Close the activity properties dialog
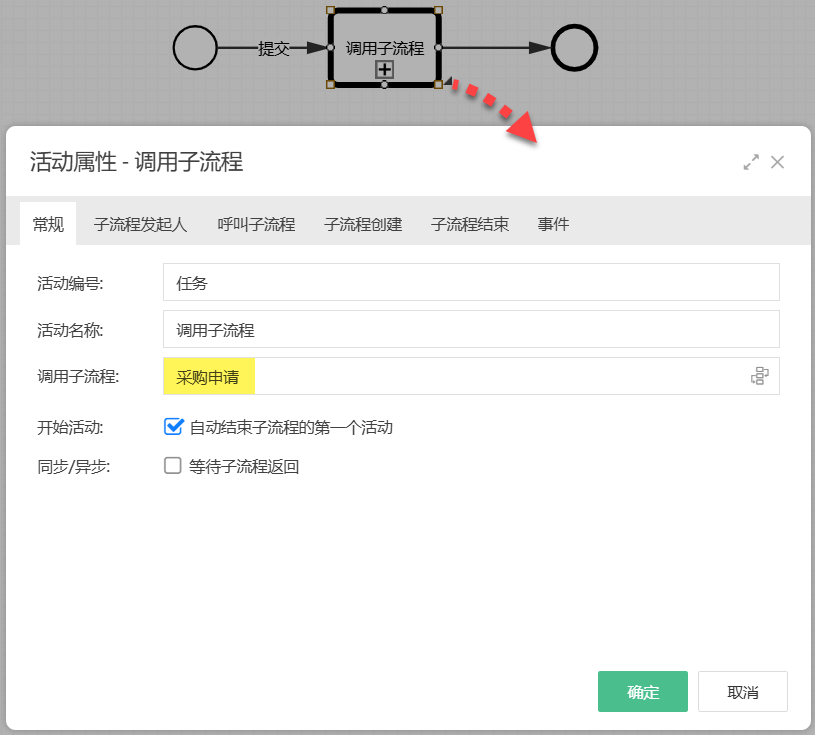 click(778, 162)
